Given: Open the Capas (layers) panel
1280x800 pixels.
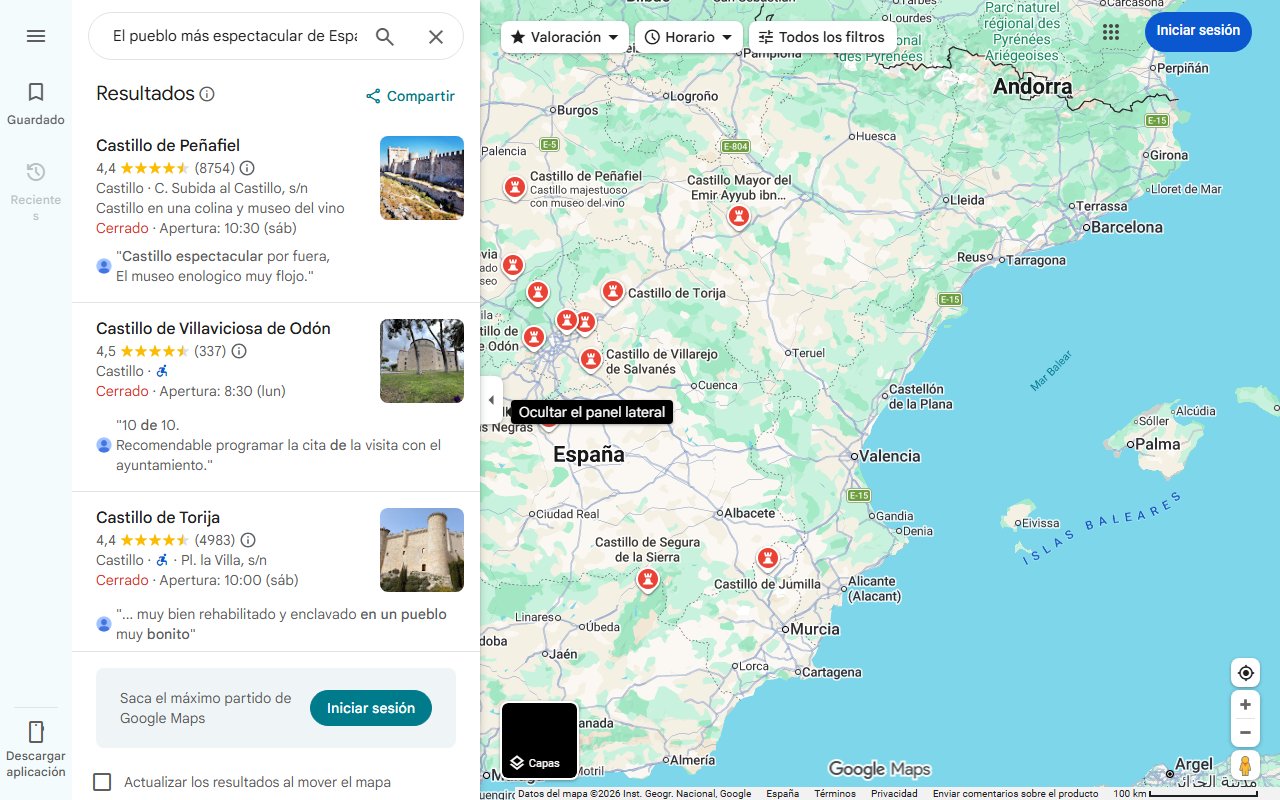Looking at the screenshot, I should [539, 740].
